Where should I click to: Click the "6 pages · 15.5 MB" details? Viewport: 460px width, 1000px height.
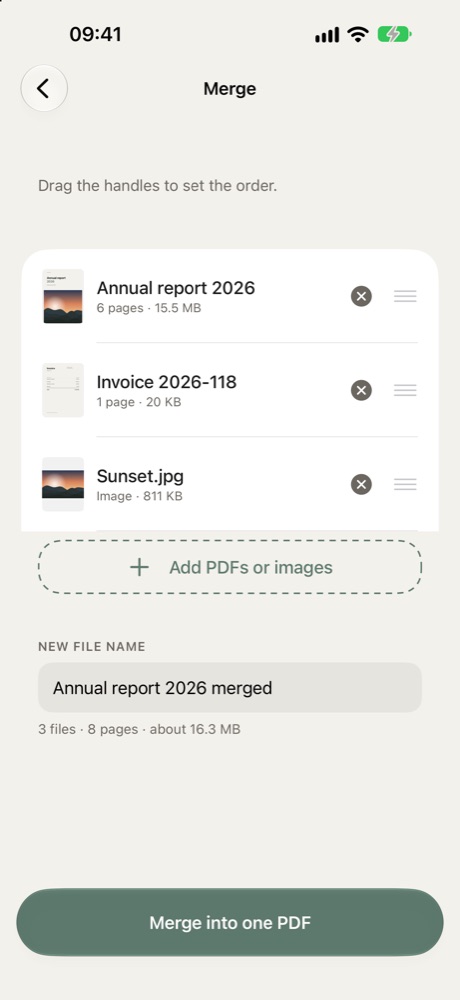[149, 308]
